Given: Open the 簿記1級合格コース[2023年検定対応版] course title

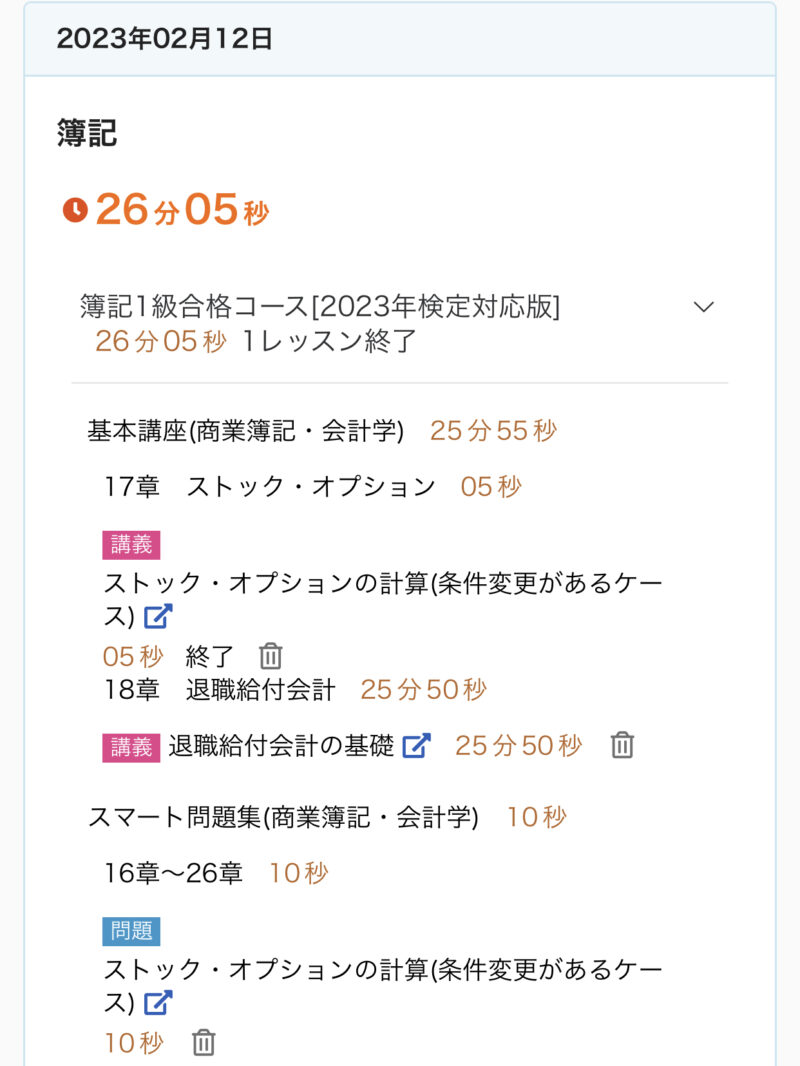Looking at the screenshot, I should (x=320, y=307).
